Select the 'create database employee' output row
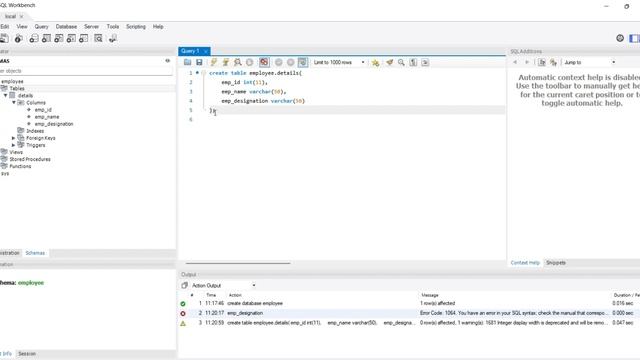 pyautogui.click(x=409, y=303)
